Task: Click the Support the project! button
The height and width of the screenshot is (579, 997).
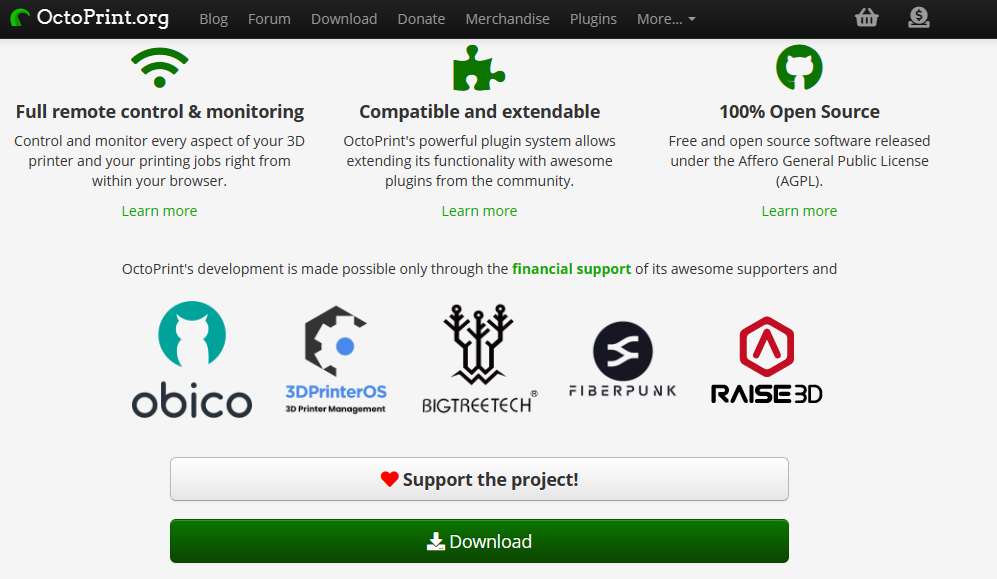Action: 479,479
